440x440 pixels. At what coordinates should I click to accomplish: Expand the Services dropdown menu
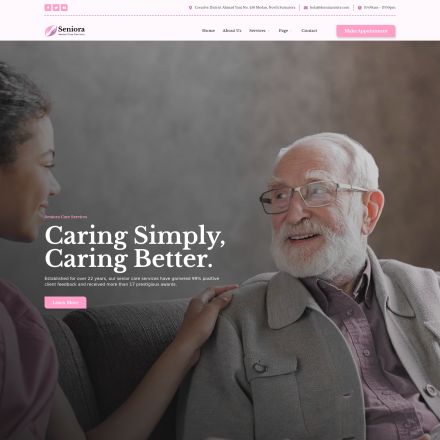point(259,31)
